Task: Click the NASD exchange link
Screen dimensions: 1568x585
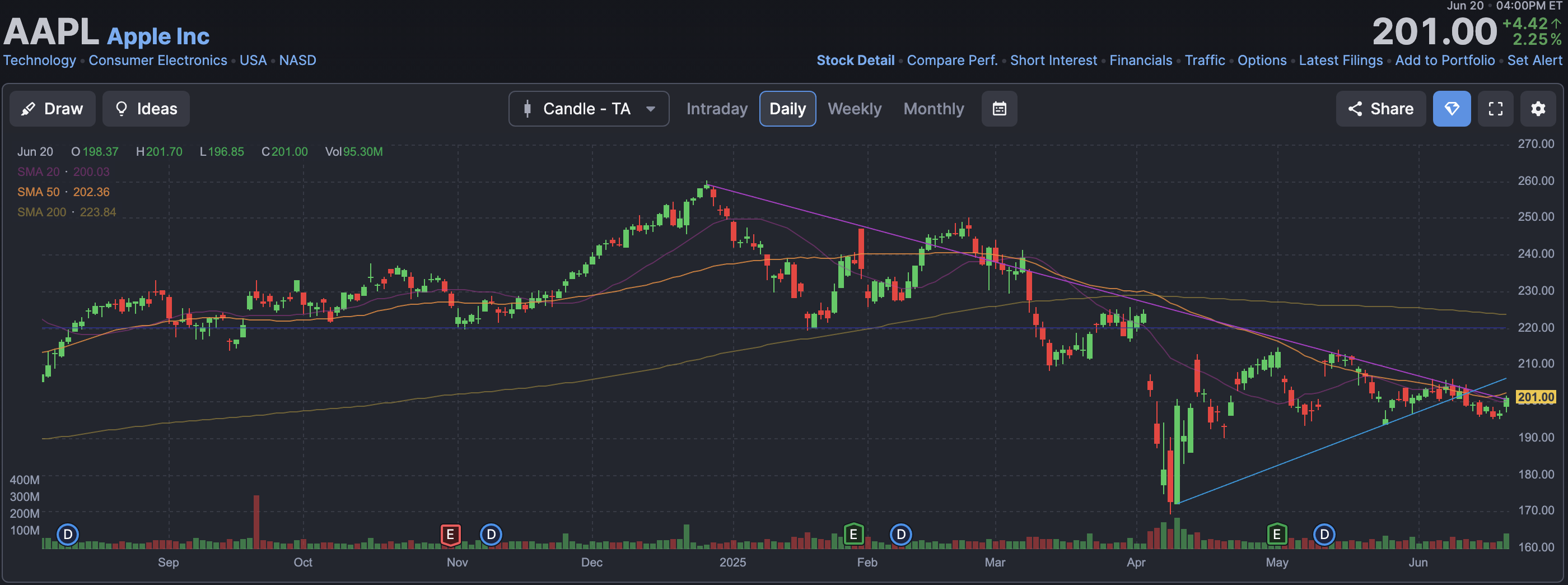Action: click(298, 61)
